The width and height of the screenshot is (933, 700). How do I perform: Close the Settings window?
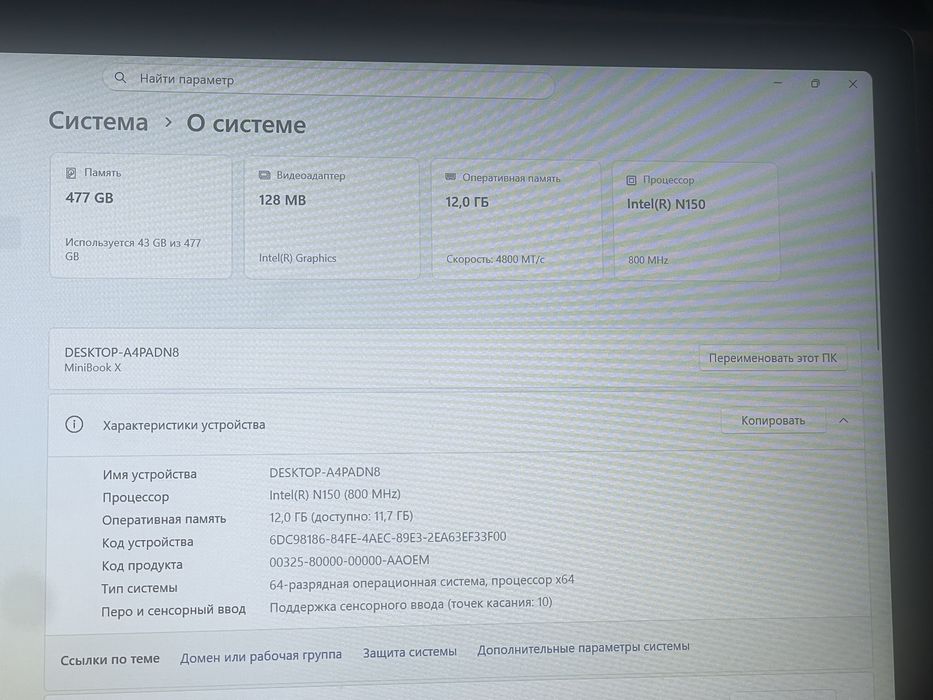click(x=853, y=84)
